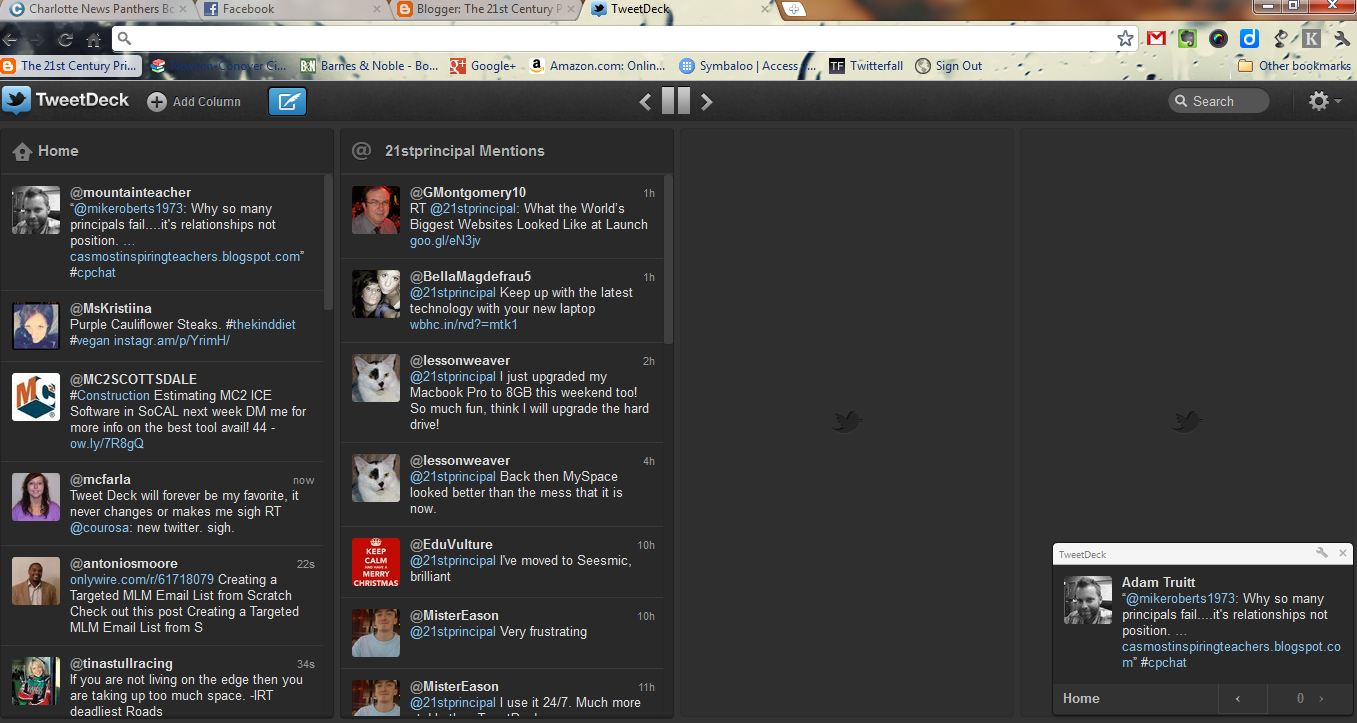Open the goo.gl/eN3jv link
Screen dimensions: 1357x723
pos(445,241)
